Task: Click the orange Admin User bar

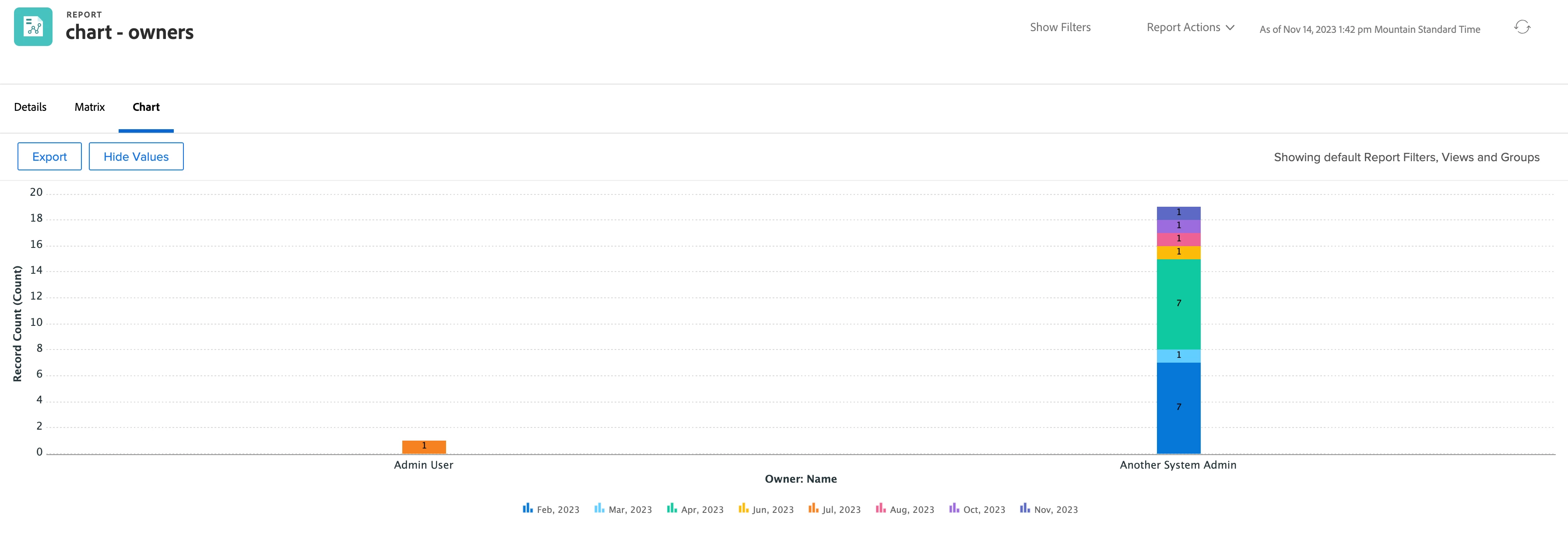Action: (424, 446)
